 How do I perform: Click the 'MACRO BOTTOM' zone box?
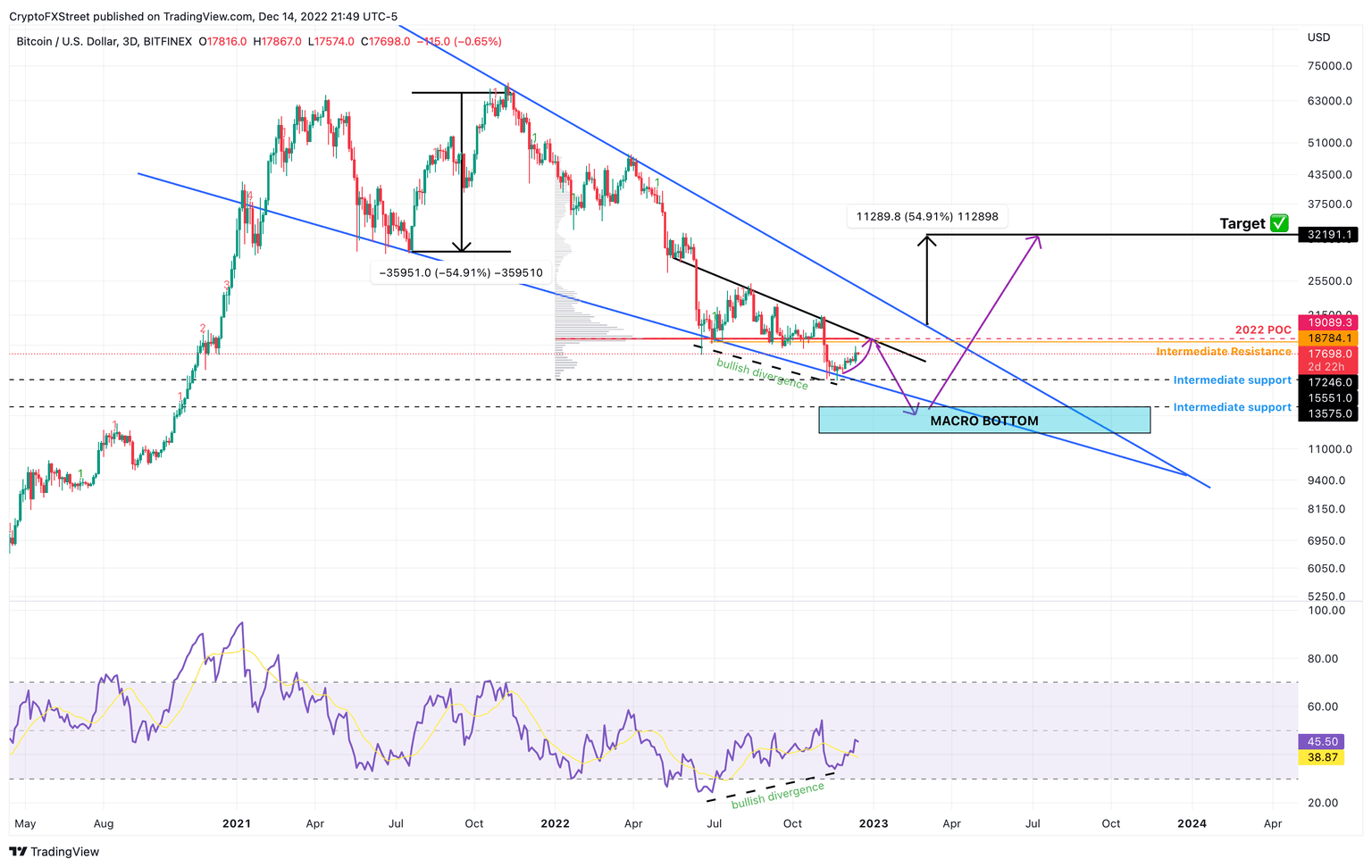tap(984, 420)
